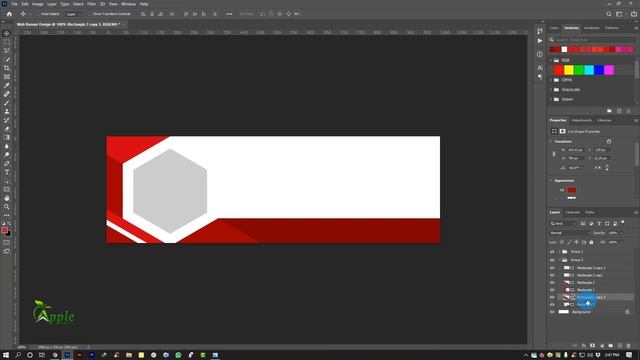The width and height of the screenshot is (640, 360).
Task: Pick the yellow RGB swatch
Action: pos(569,70)
